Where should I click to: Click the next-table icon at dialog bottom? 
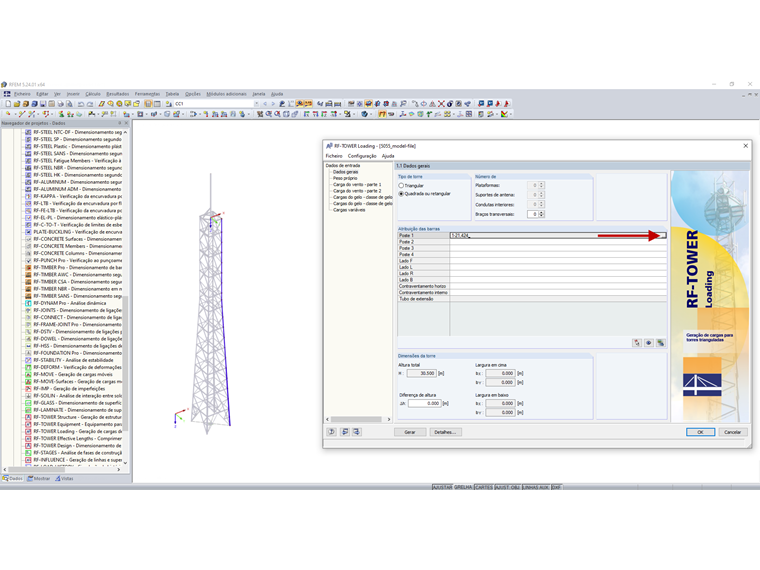coord(356,432)
